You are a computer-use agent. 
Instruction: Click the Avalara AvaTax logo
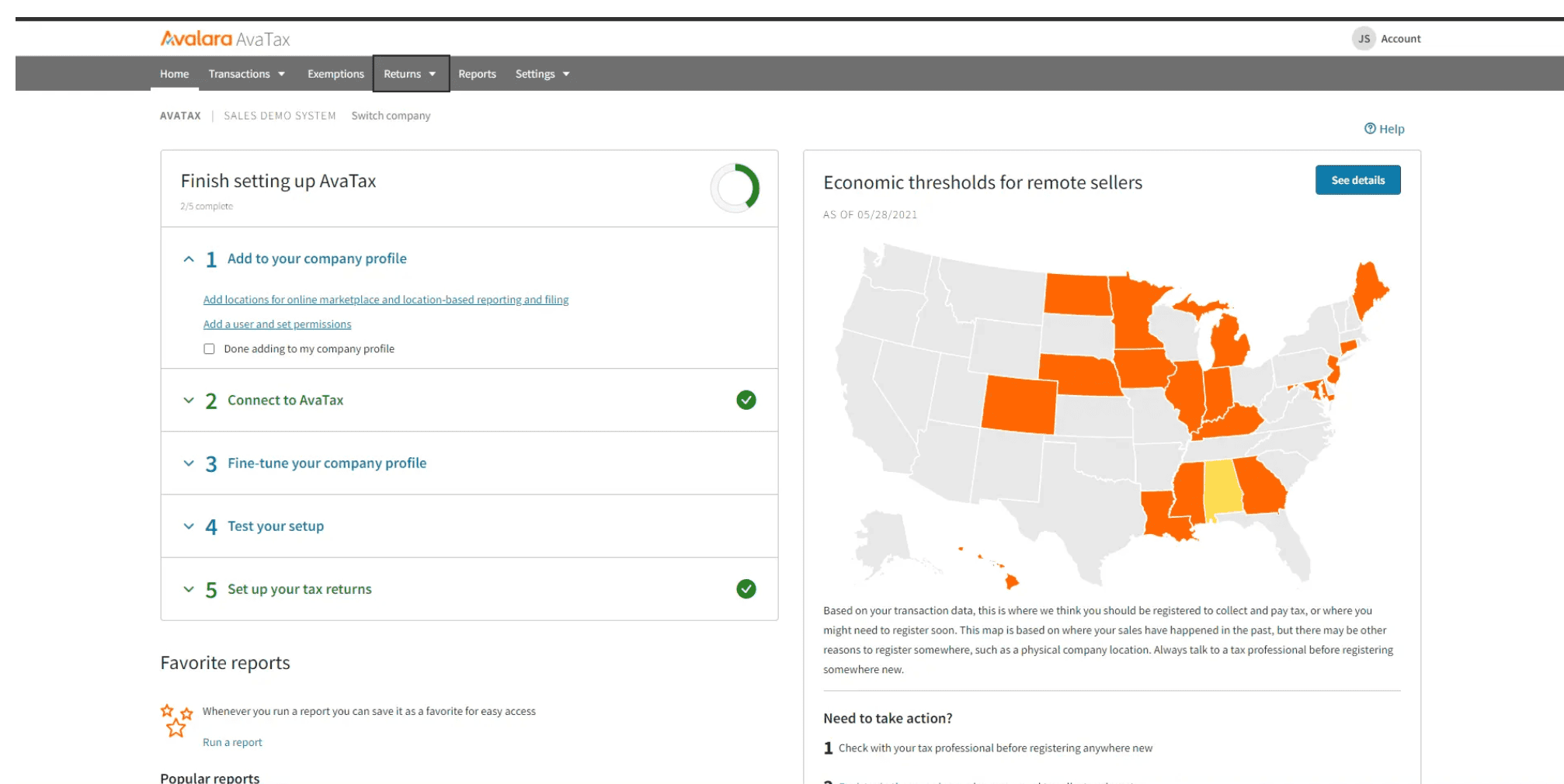pyautogui.click(x=224, y=37)
